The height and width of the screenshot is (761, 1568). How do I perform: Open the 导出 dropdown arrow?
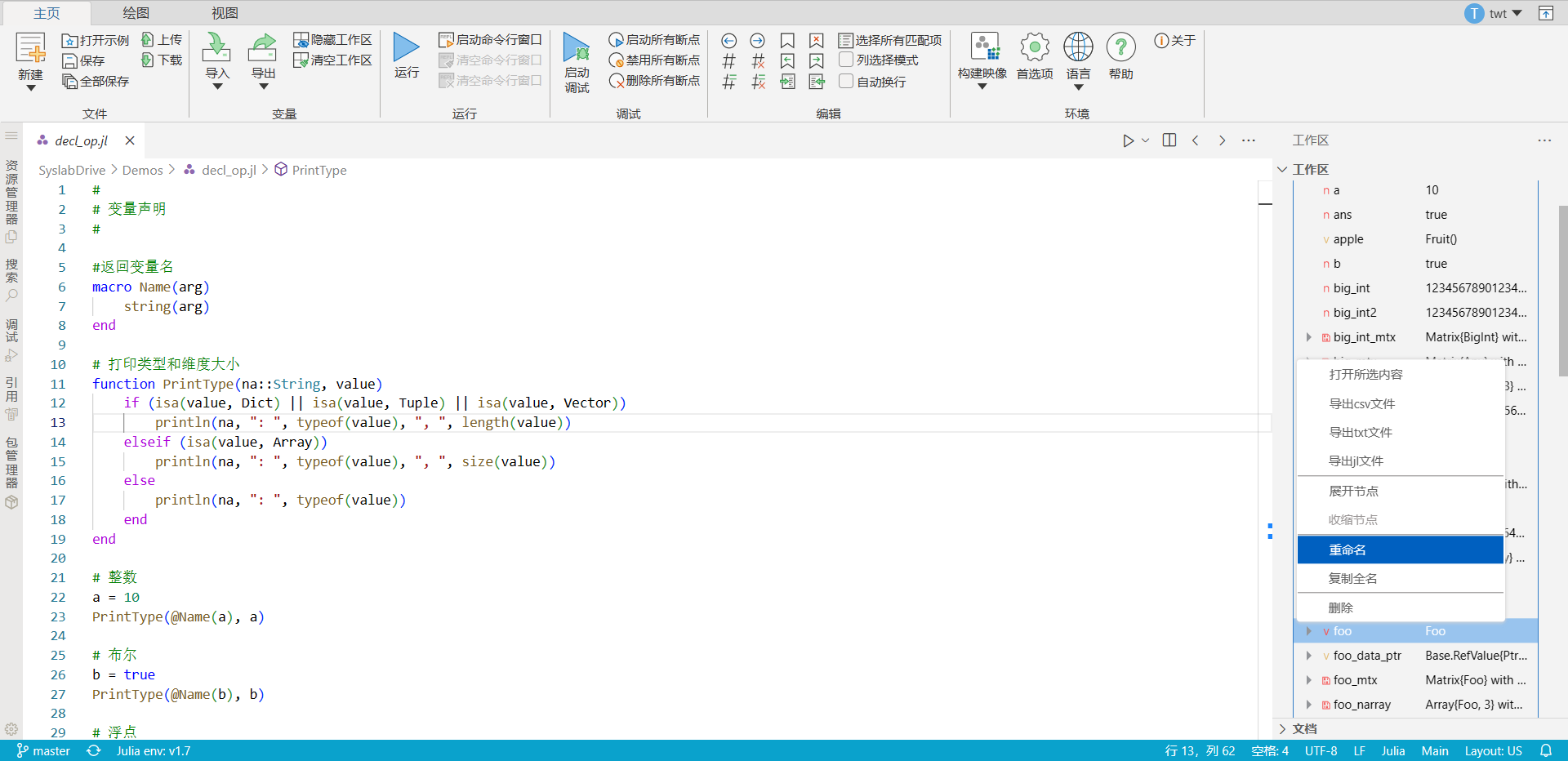click(264, 87)
